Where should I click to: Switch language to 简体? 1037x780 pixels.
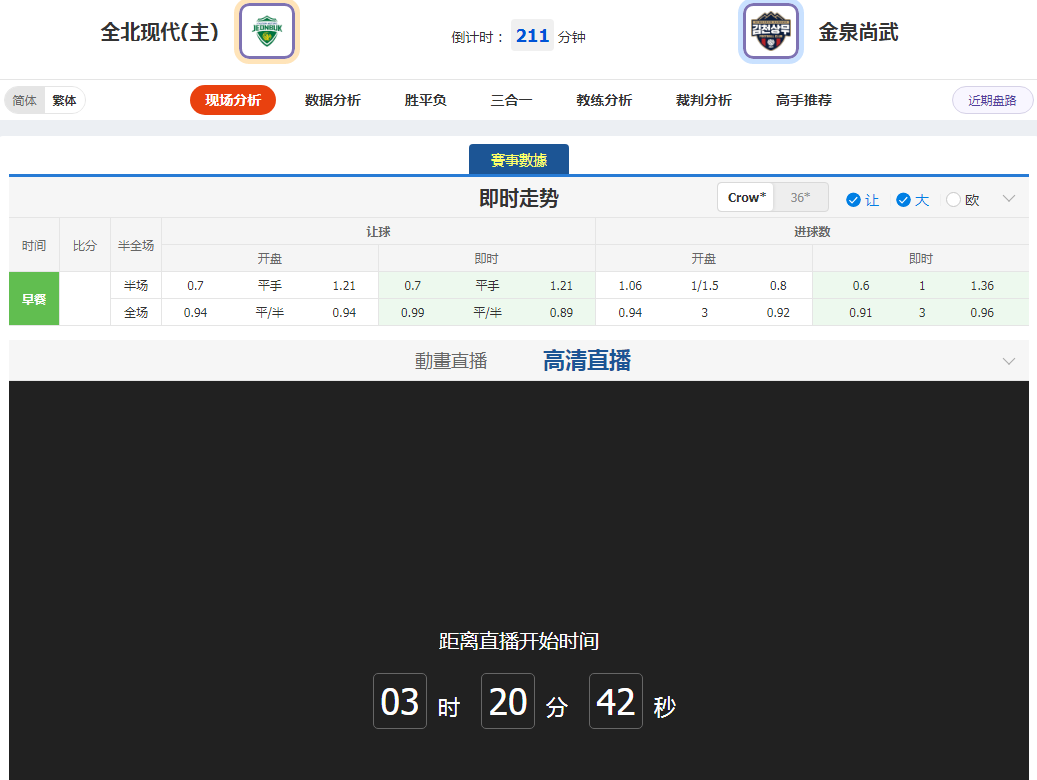pos(25,100)
